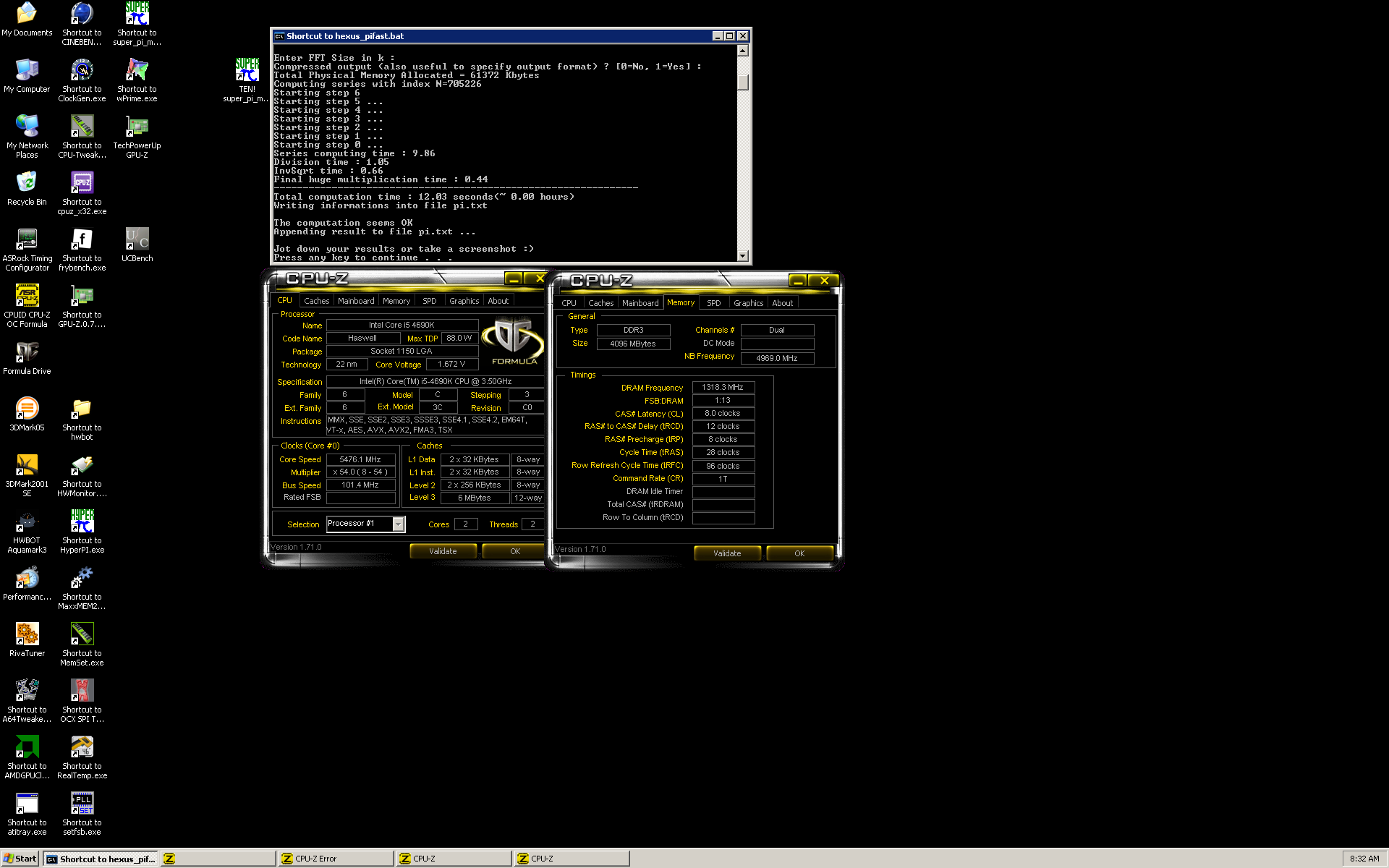Launch the 3DMark2001 SE icon

27,475
